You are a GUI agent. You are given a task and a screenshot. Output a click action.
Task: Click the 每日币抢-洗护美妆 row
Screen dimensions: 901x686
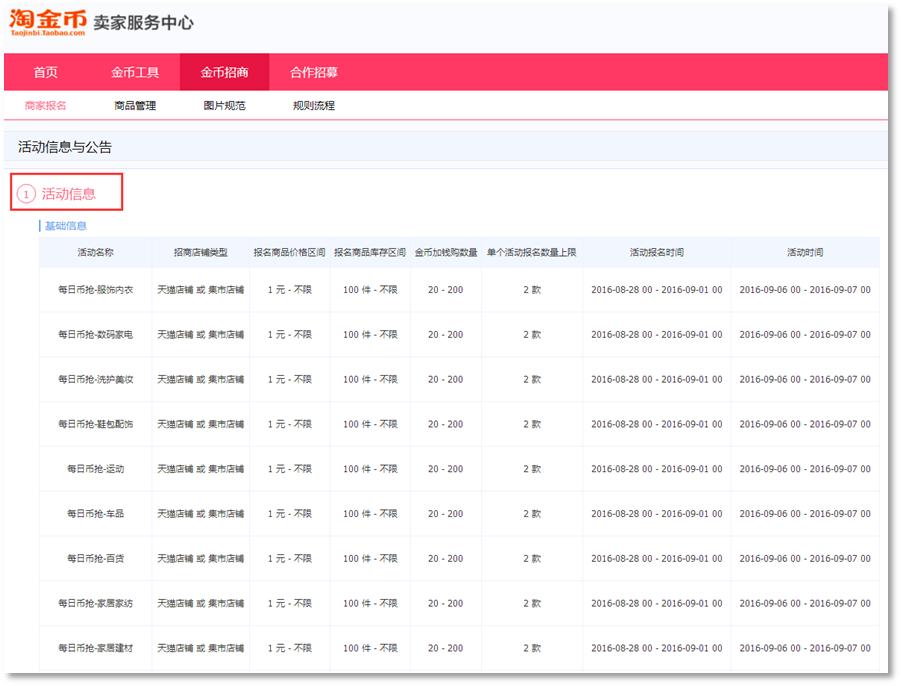pyautogui.click(x=92, y=377)
